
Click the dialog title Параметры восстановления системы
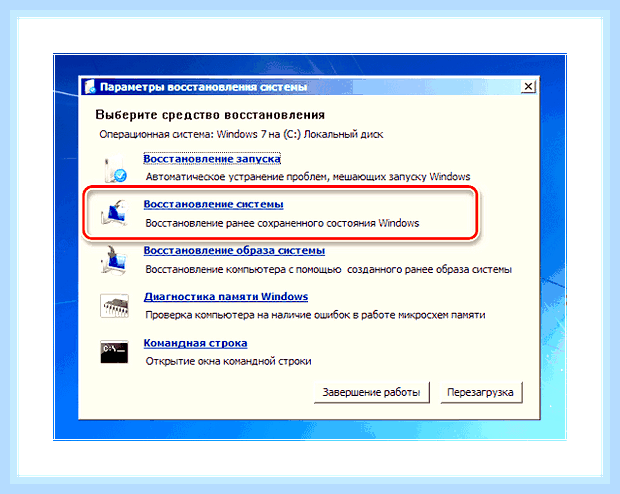point(203,87)
